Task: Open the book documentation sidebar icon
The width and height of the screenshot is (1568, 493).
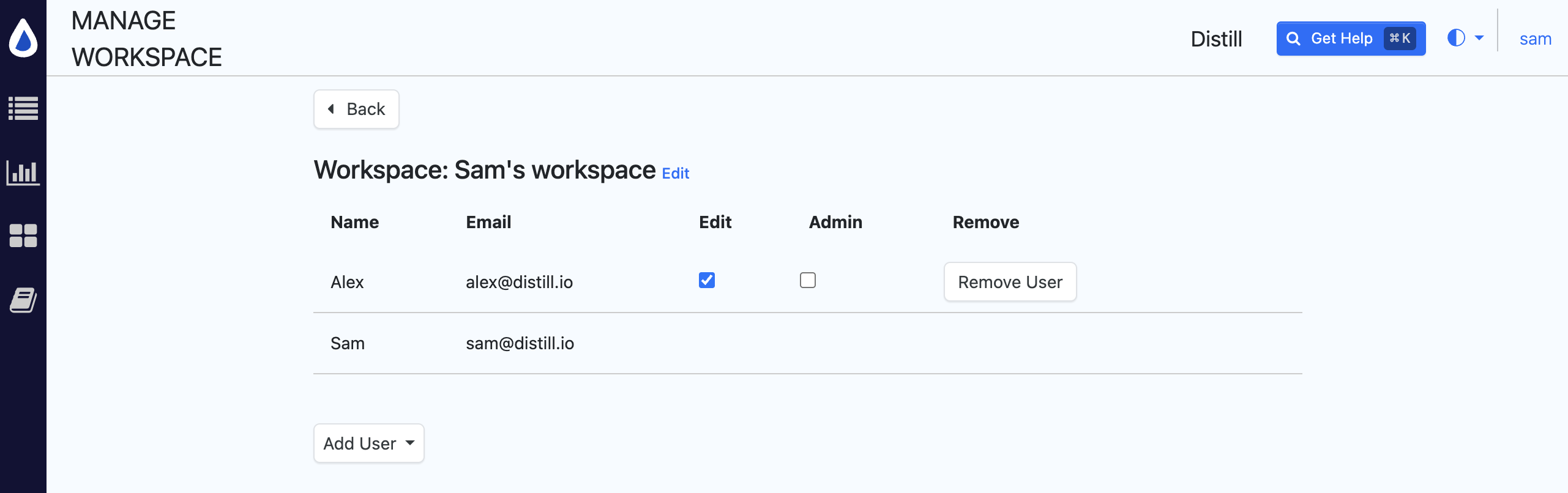Action: click(x=23, y=300)
